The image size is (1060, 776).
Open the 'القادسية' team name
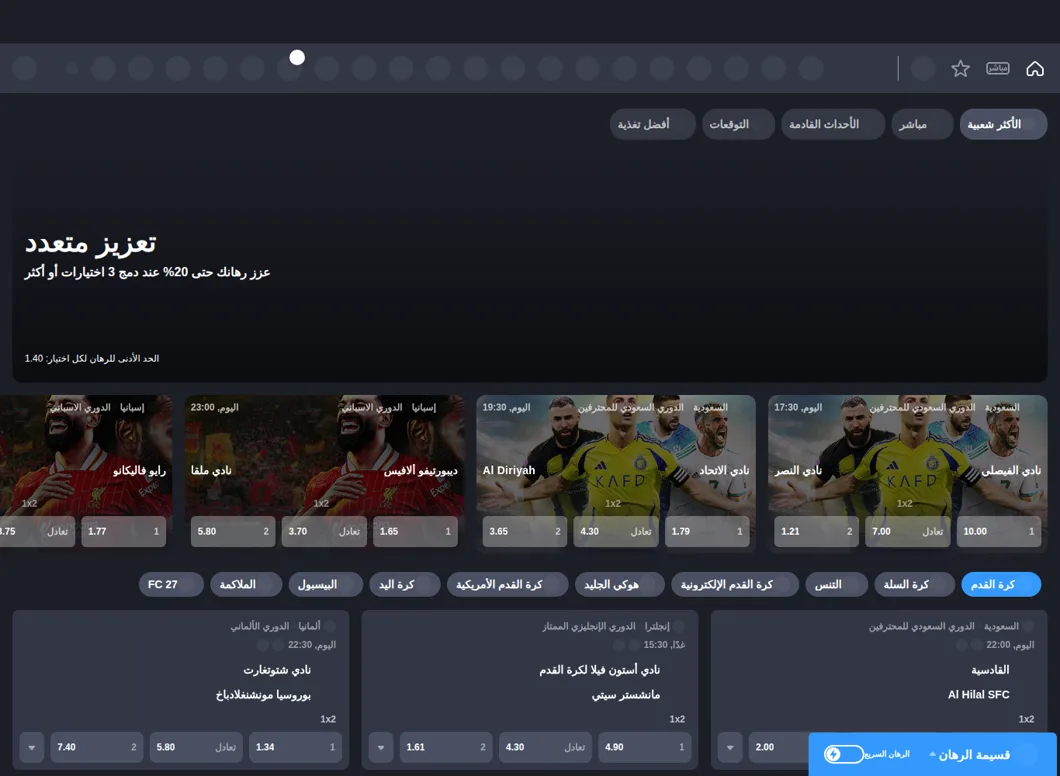pos(990,670)
